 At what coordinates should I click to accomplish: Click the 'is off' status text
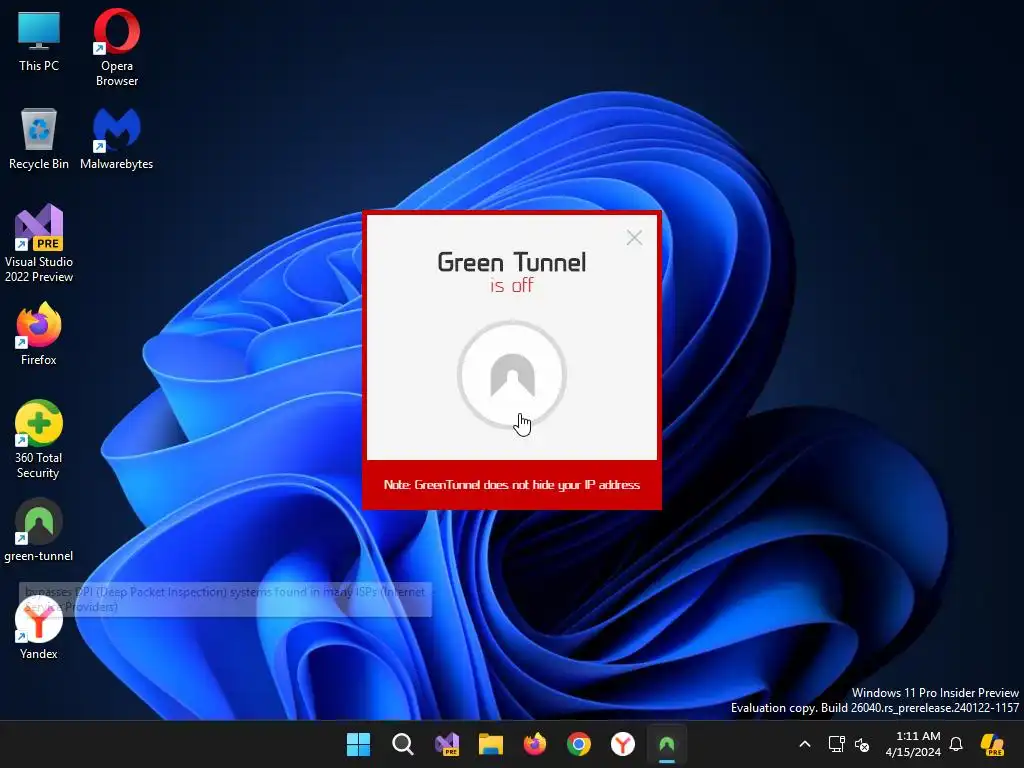tap(511, 285)
